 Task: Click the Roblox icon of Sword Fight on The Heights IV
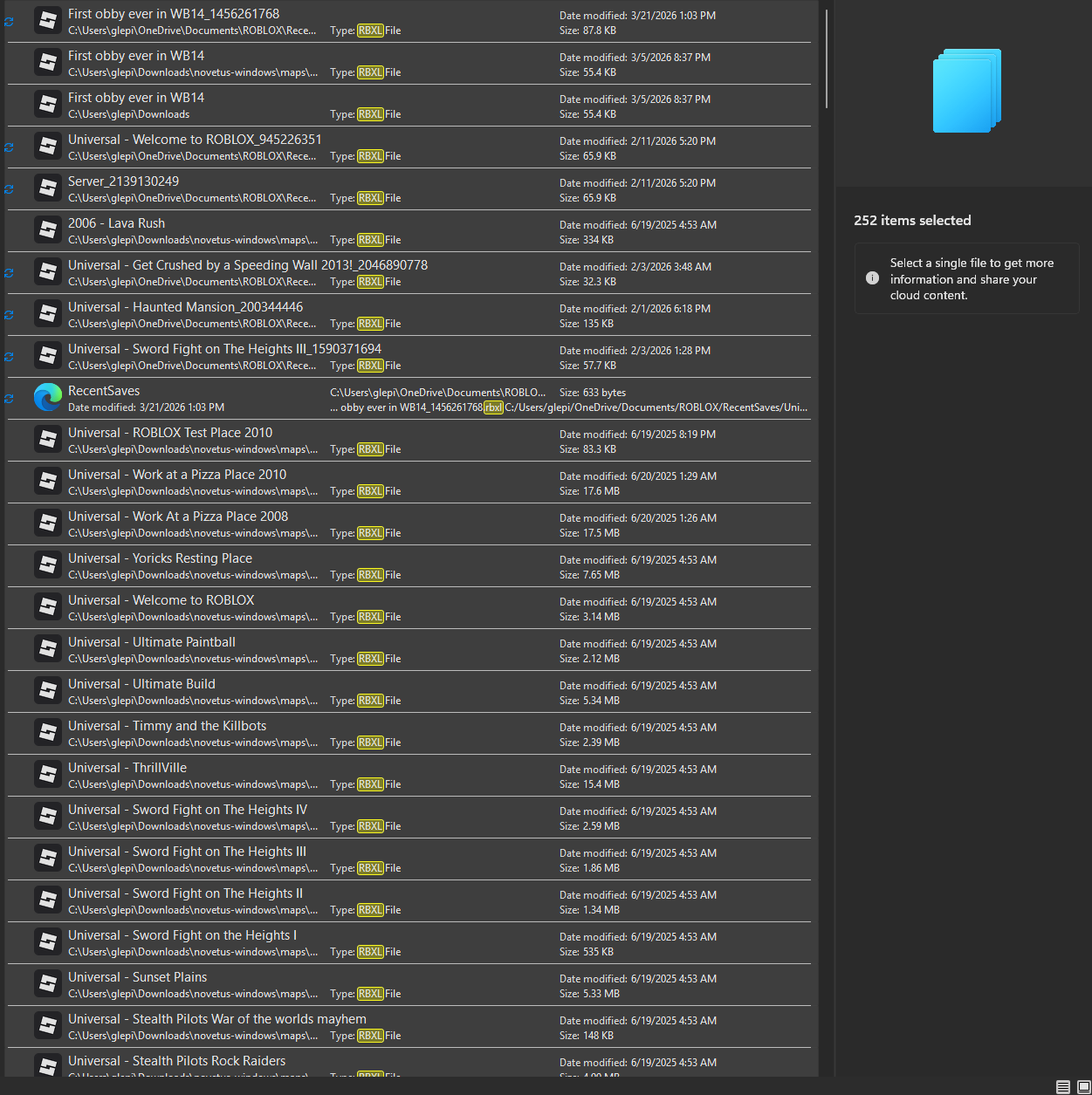tap(48, 817)
